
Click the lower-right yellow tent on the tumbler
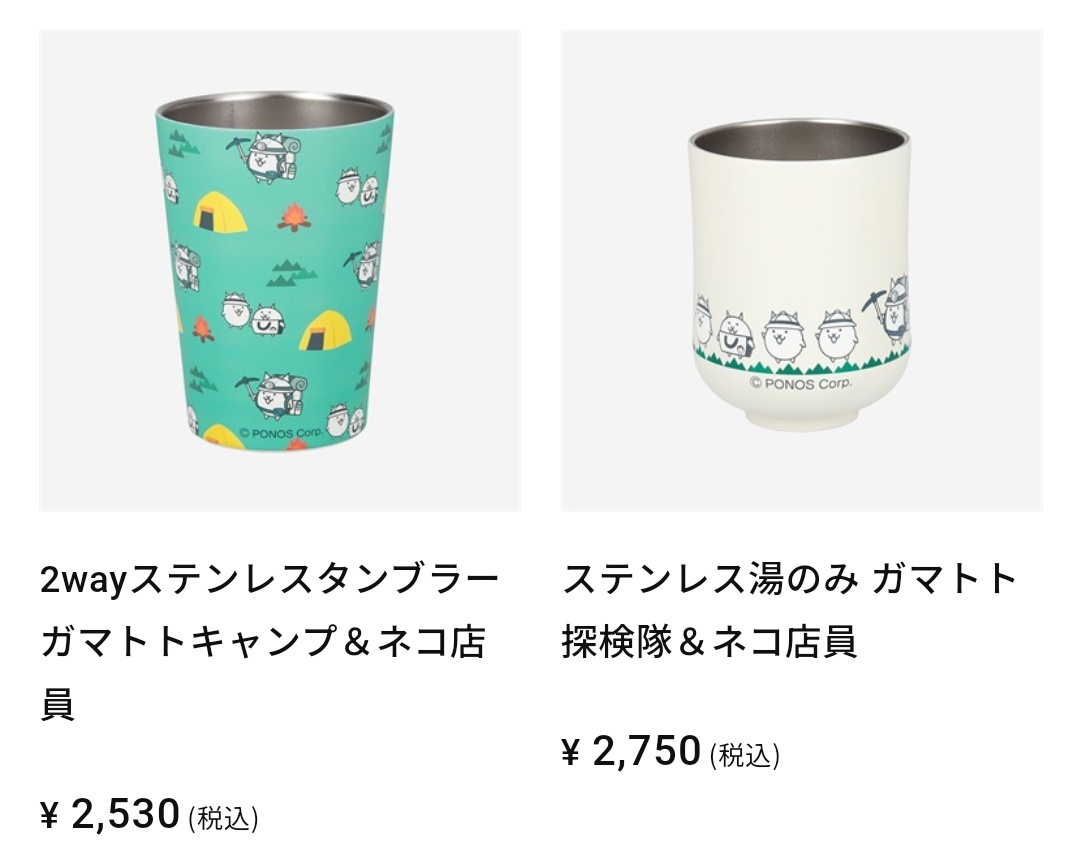click(322, 328)
